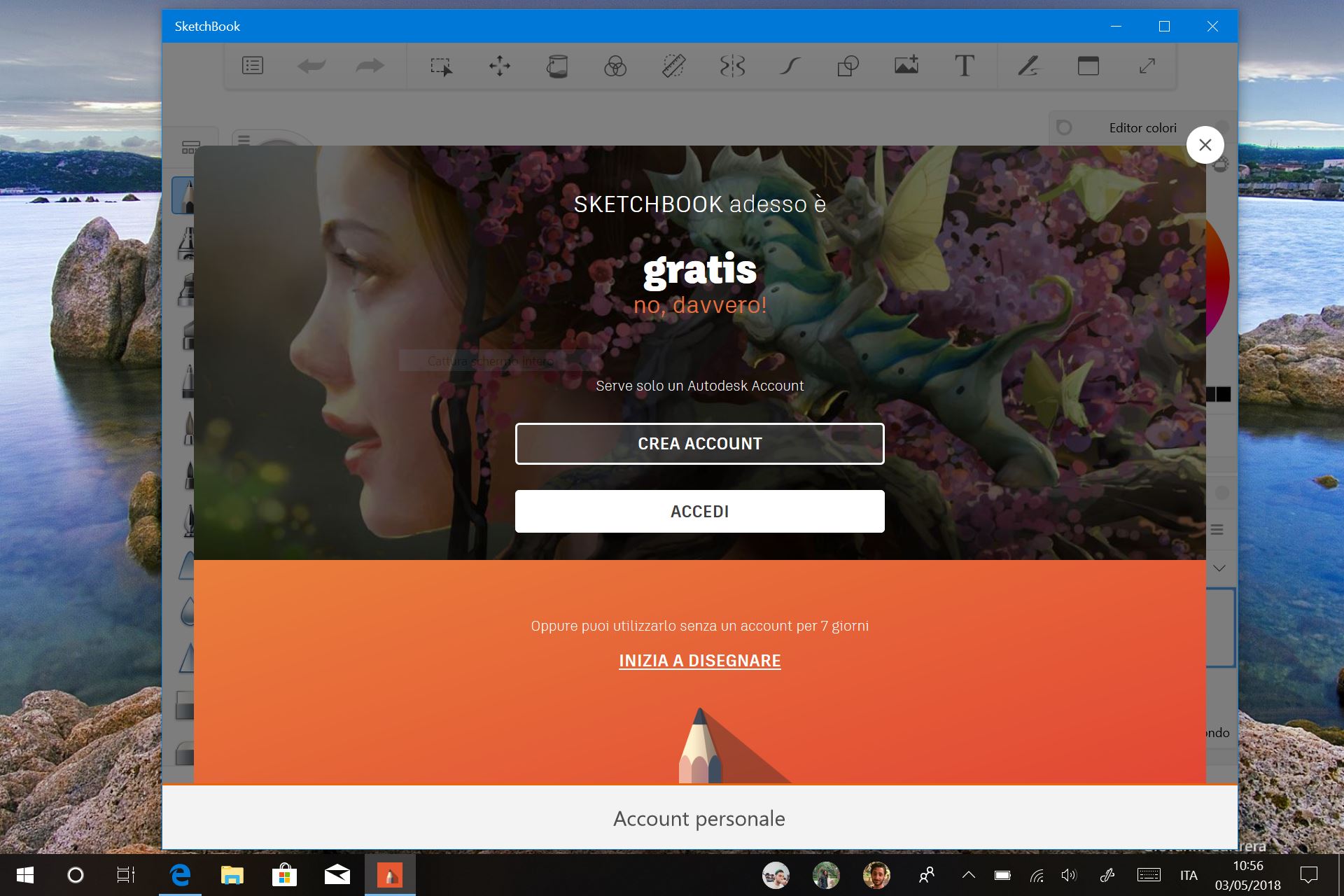The width and height of the screenshot is (1344, 896).
Task: Click the ITA language indicator
Action: click(1189, 875)
